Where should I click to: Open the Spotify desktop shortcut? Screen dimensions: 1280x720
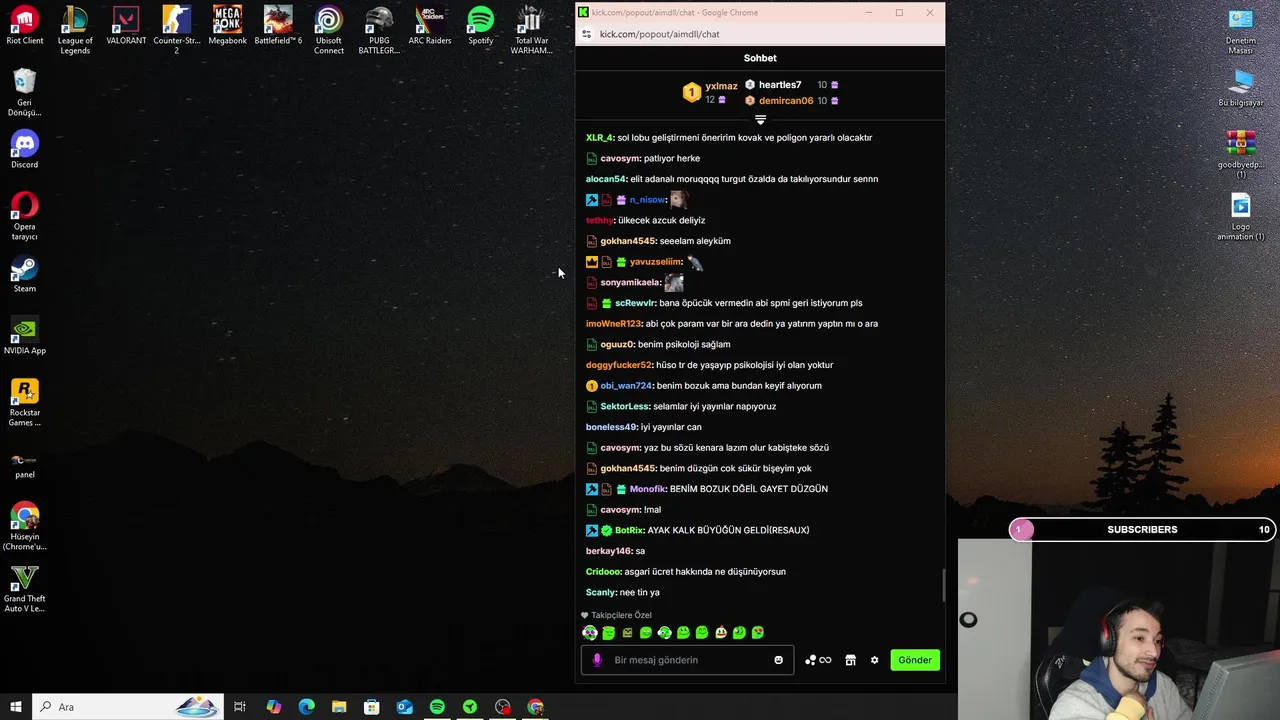(480, 27)
